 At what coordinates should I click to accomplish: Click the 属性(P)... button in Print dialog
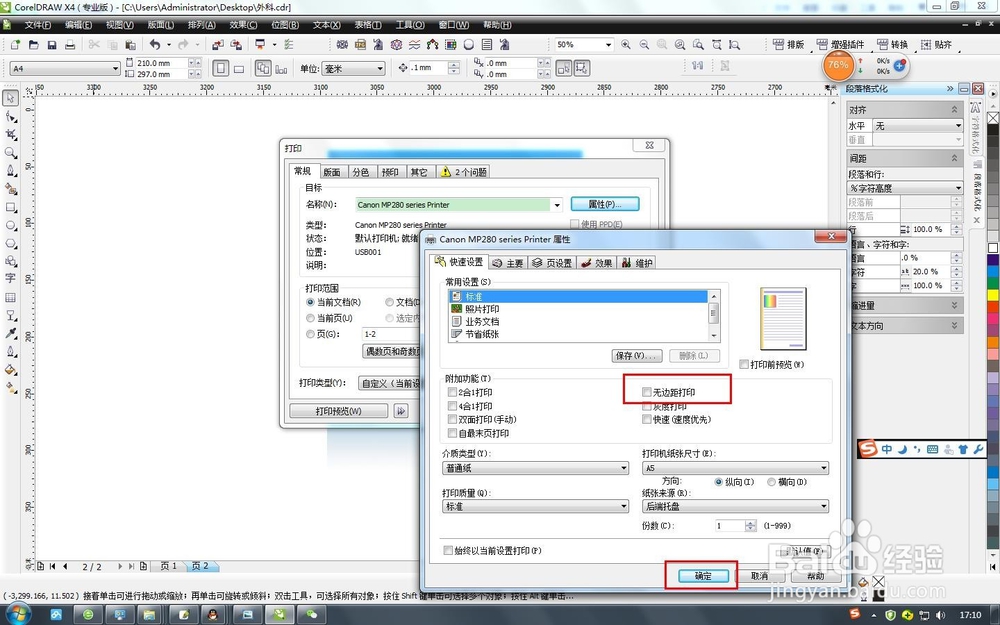tap(605, 204)
